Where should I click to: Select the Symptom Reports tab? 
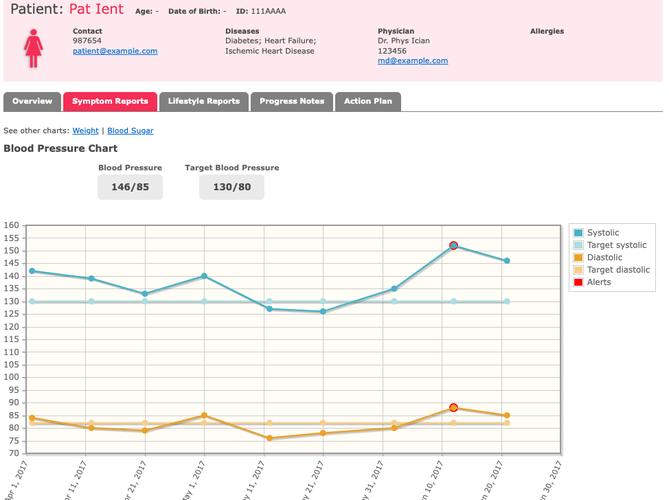(x=110, y=102)
